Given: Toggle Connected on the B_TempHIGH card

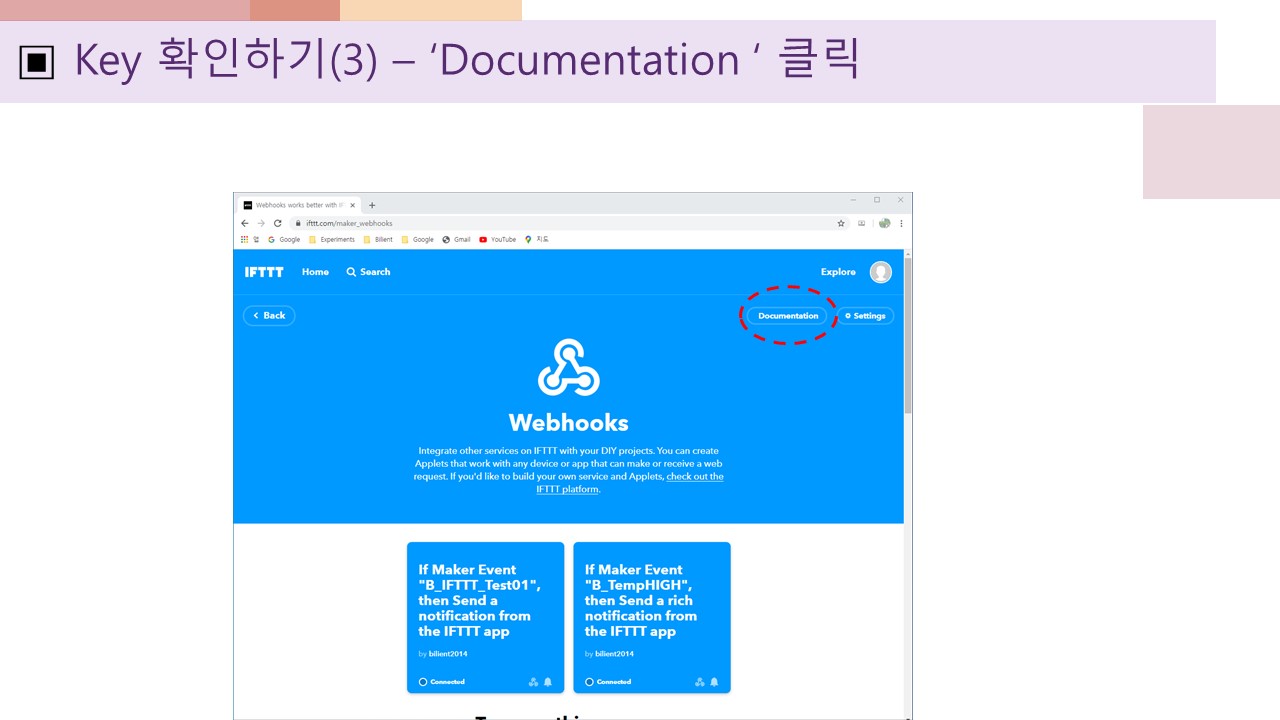Looking at the screenshot, I should (608, 682).
